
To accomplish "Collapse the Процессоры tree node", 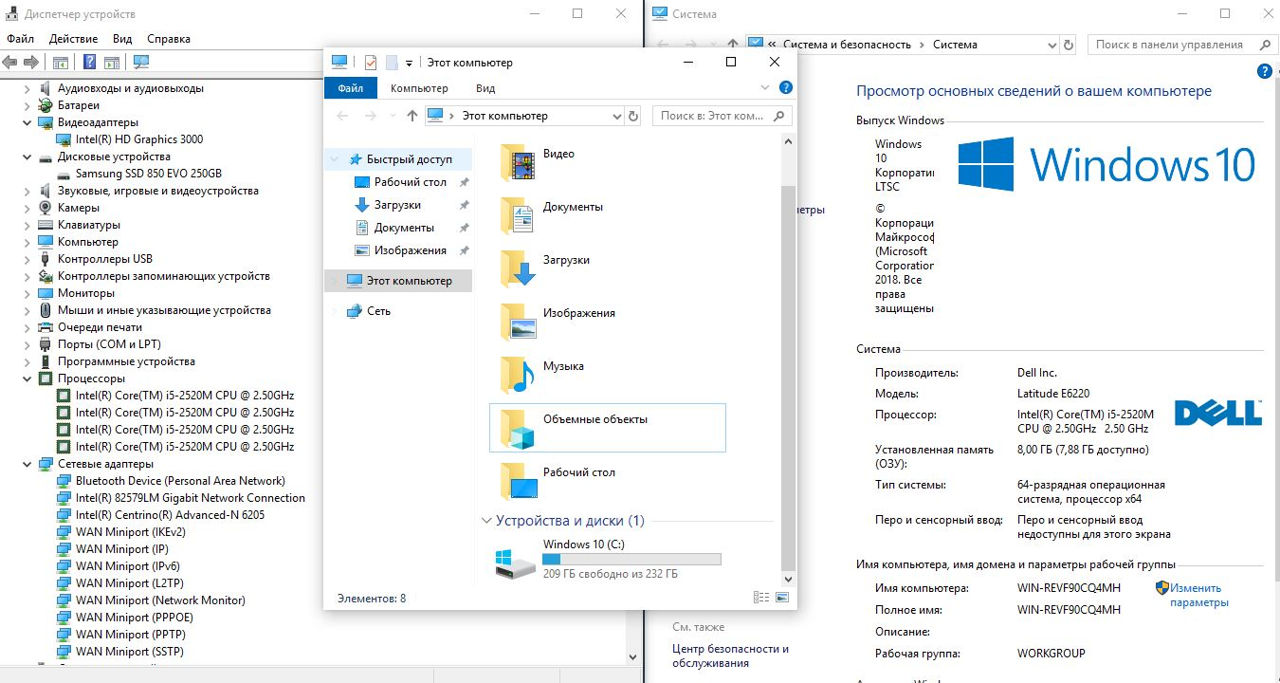I will (27, 379).
